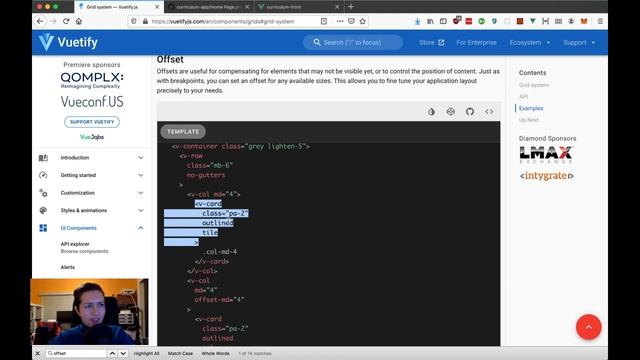Switch to the curriculum-app GitHub tab

[x=208, y=7]
